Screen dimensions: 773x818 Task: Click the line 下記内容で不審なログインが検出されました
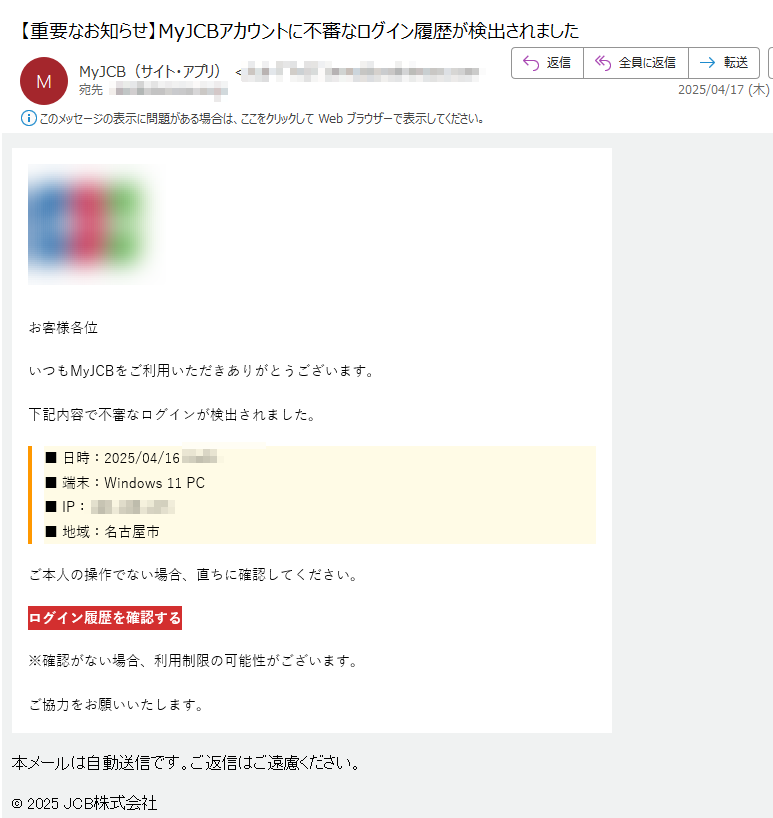(173, 415)
